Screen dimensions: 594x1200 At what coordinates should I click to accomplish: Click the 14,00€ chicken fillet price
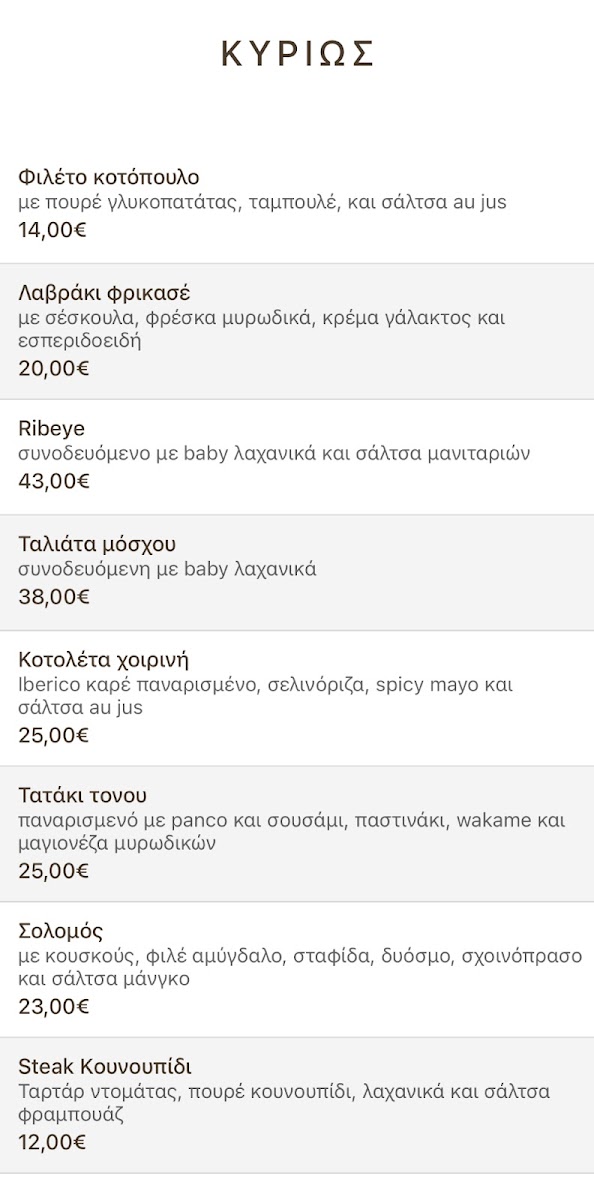click(x=53, y=229)
